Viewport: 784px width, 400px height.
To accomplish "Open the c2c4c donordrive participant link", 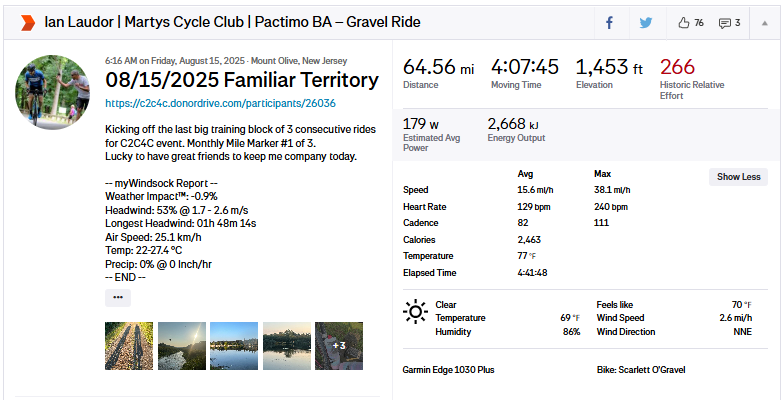I will pyautogui.click(x=219, y=103).
